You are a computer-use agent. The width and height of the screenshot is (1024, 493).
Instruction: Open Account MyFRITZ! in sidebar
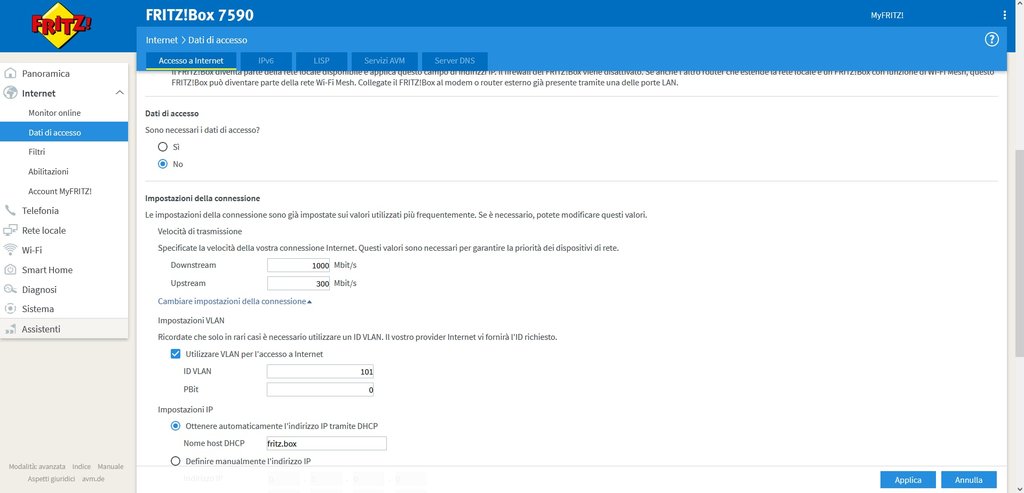(x=59, y=191)
